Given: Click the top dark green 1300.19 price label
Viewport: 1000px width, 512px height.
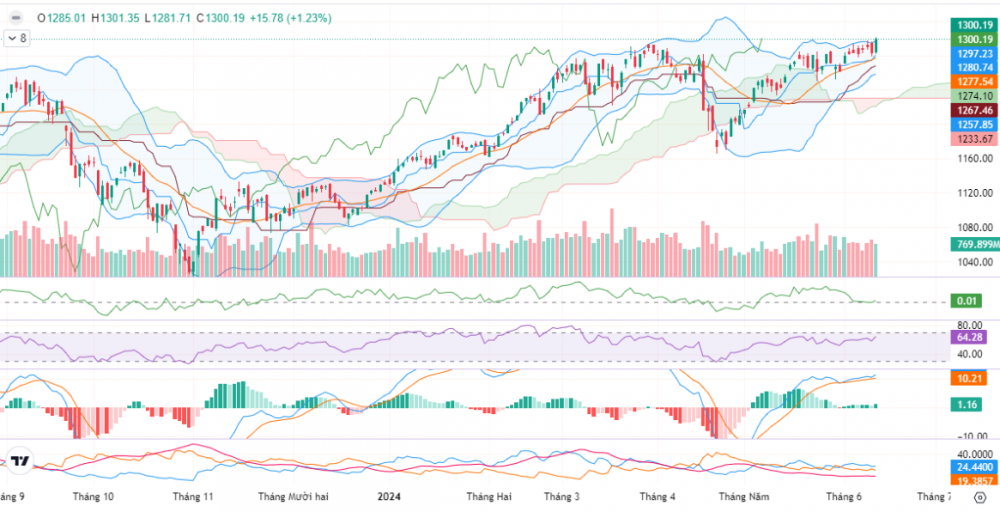Looking at the screenshot, I should click(973, 24).
